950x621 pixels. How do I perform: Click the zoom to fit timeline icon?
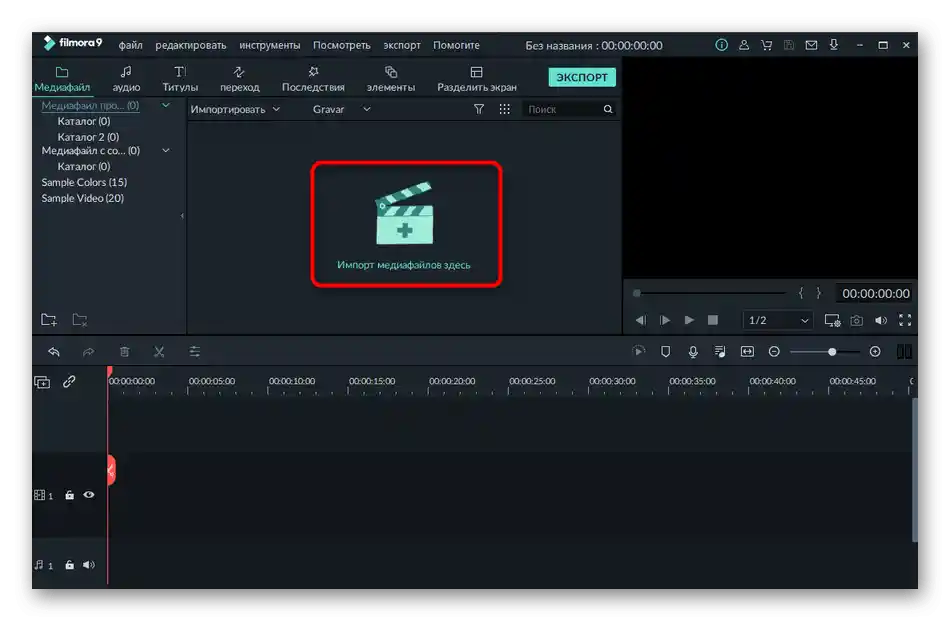pyautogui.click(x=747, y=352)
